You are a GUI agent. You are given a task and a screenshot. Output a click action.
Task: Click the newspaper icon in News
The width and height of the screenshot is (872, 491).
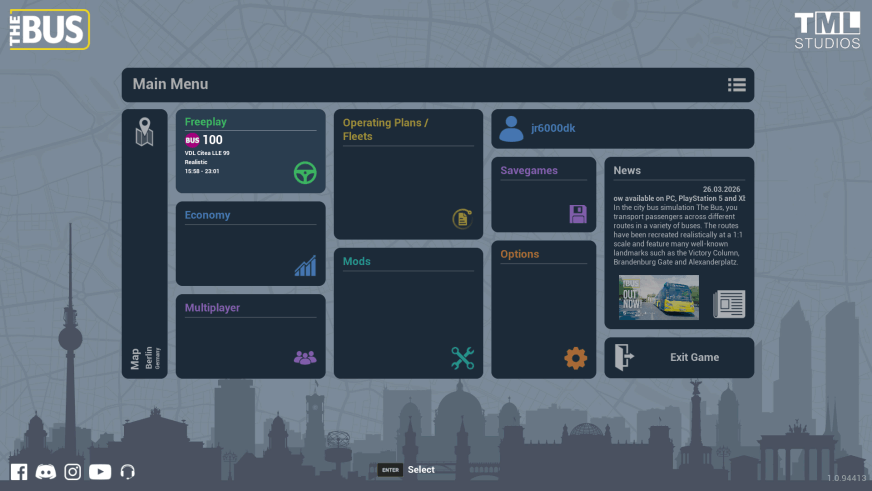[729, 304]
